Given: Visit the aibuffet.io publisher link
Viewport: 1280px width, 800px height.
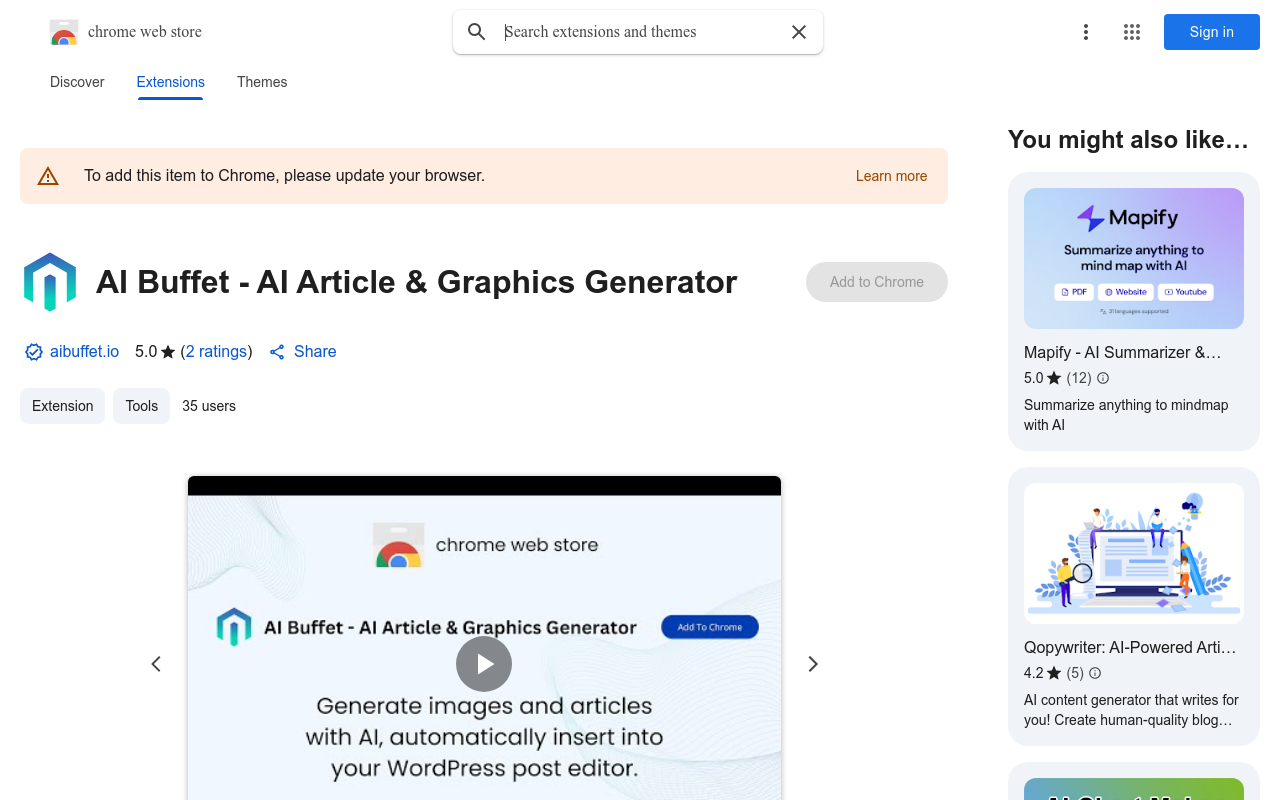Looking at the screenshot, I should (84, 352).
